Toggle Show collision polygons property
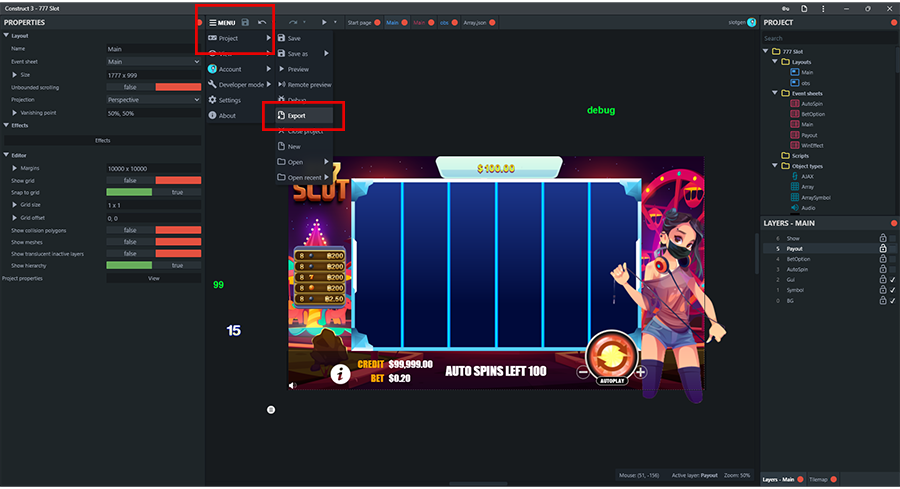The image size is (900, 489). 154,230
